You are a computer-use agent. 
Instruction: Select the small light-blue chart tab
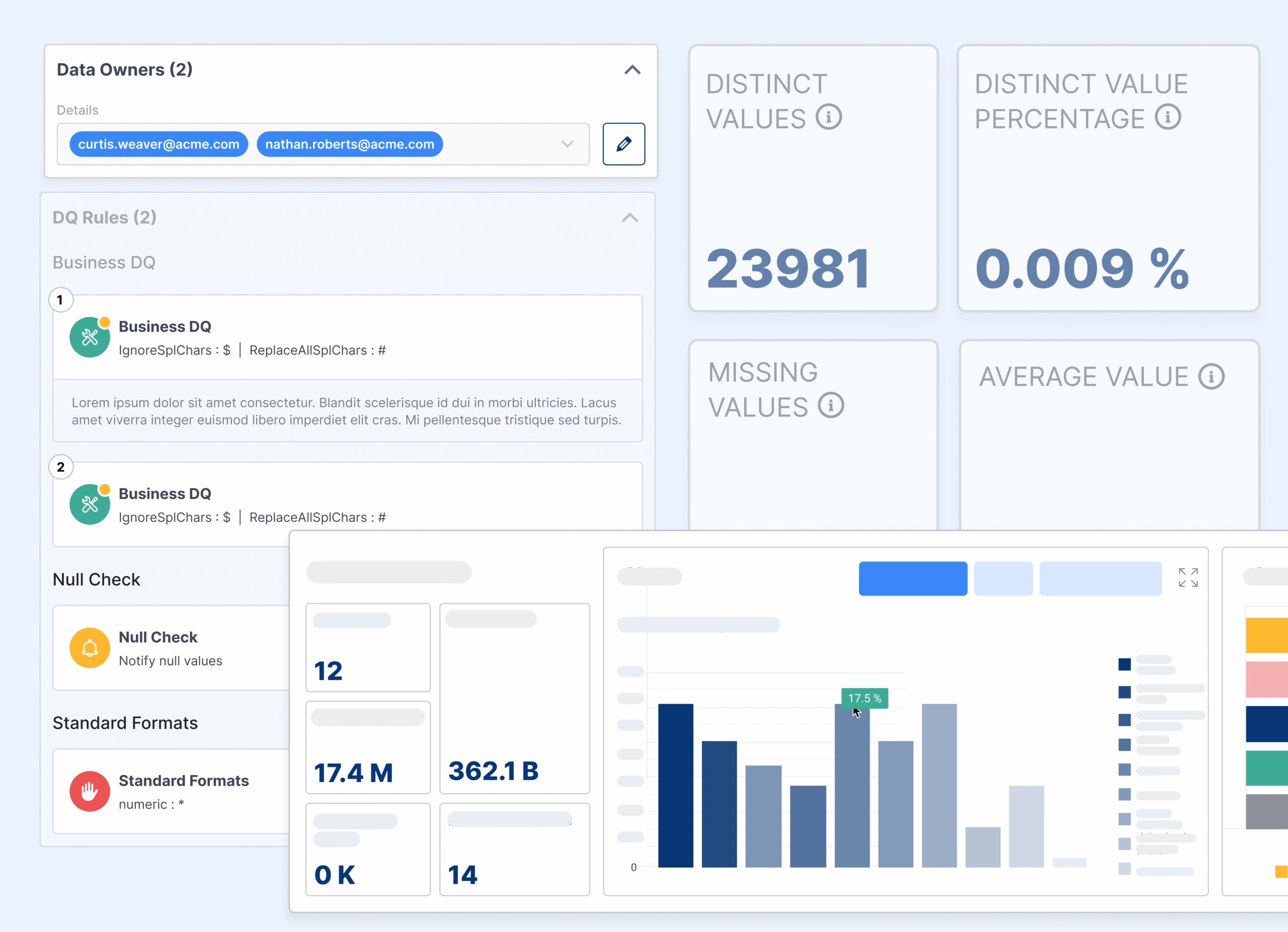(x=1002, y=578)
